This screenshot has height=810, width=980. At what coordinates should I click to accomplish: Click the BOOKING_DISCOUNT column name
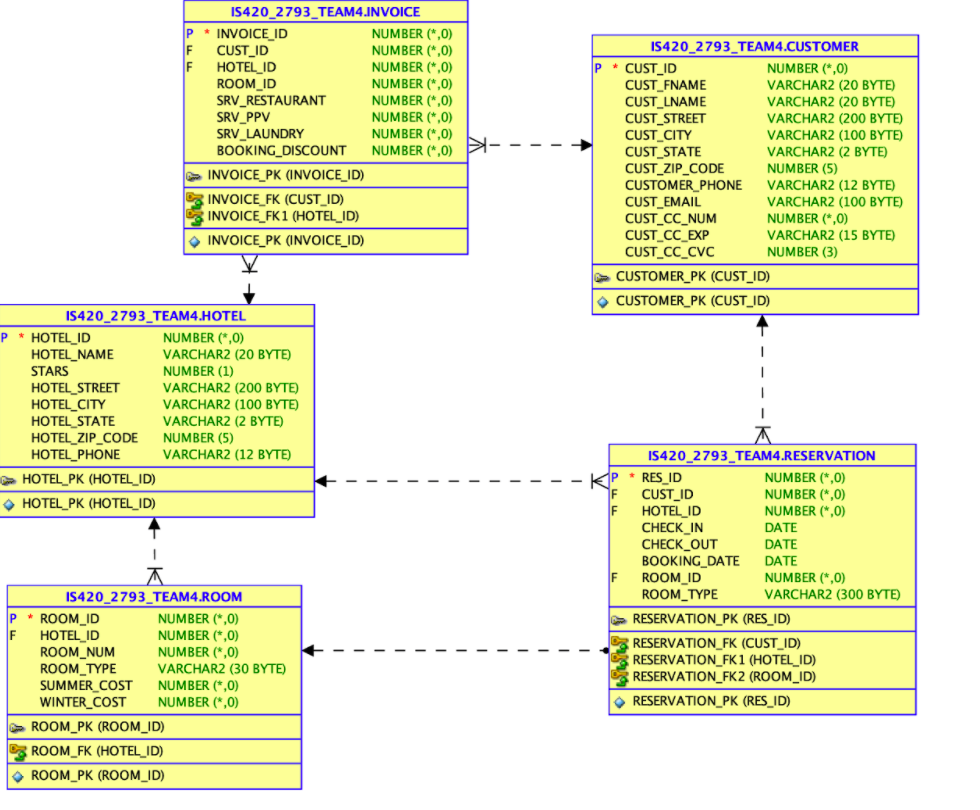click(x=281, y=151)
